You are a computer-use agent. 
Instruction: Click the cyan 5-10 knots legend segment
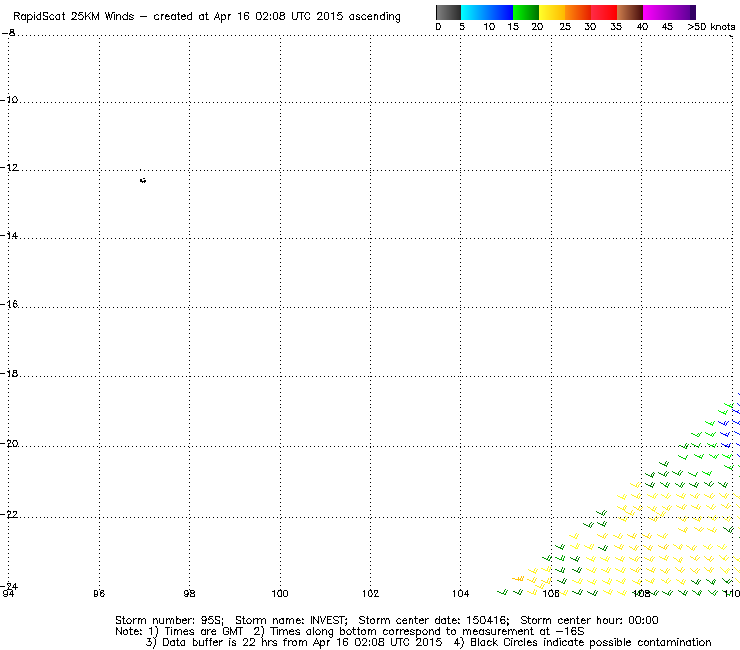(x=474, y=12)
